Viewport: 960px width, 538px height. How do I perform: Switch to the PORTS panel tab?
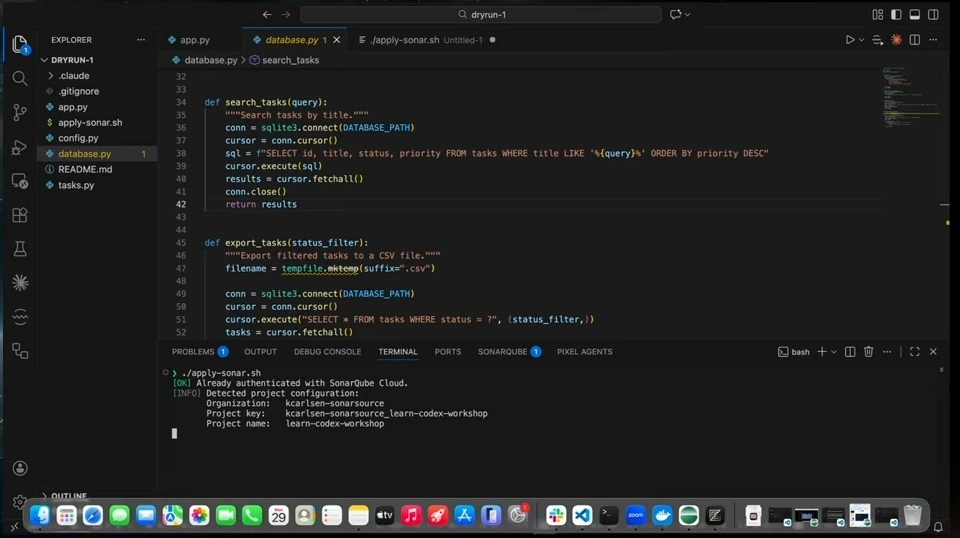[x=448, y=352]
